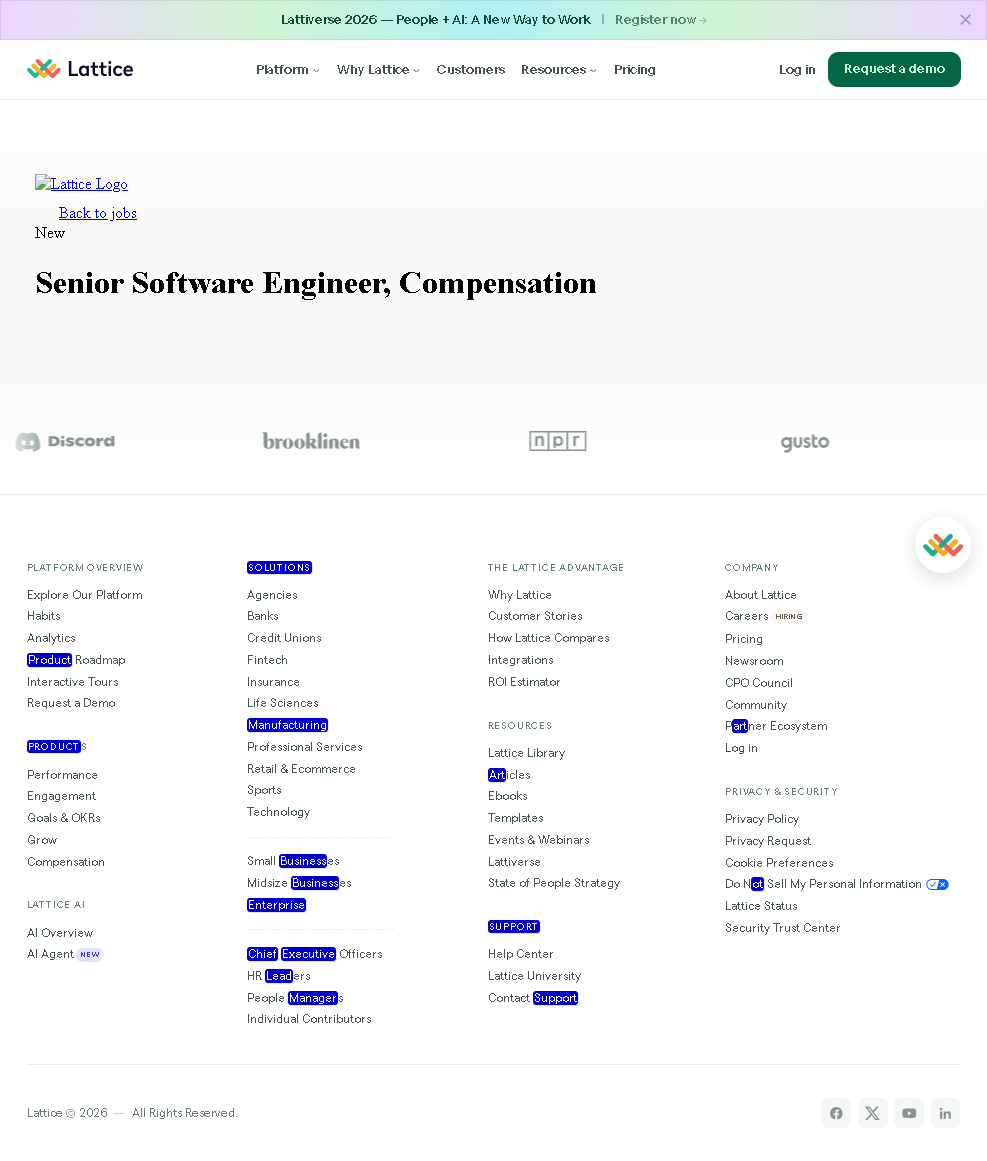Viewport: 987px width, 1161px height.
Task: Click the Discord customer logo
Action: 65,441
